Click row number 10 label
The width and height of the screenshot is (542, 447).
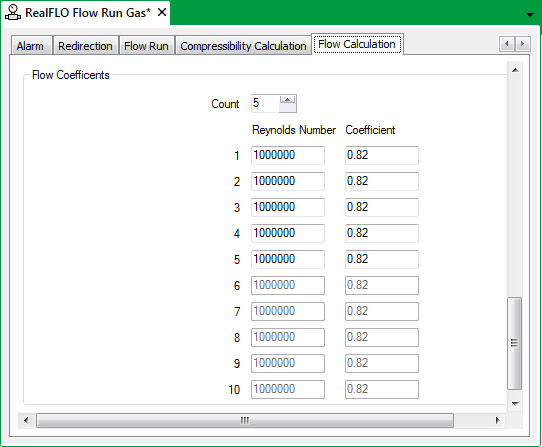(x=234, y=390)
